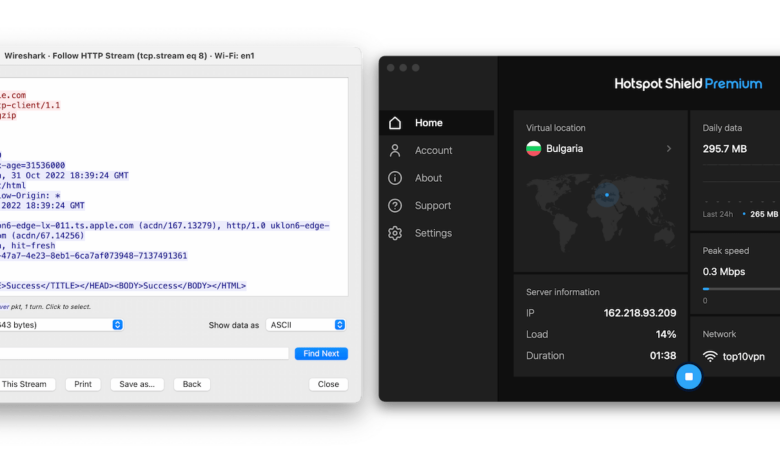The height and width of the screenshot is (470, 780).
Task: Click the Peak speed value 0.3 Mbps
Action: pyautogui.click(x=724, y=272)
